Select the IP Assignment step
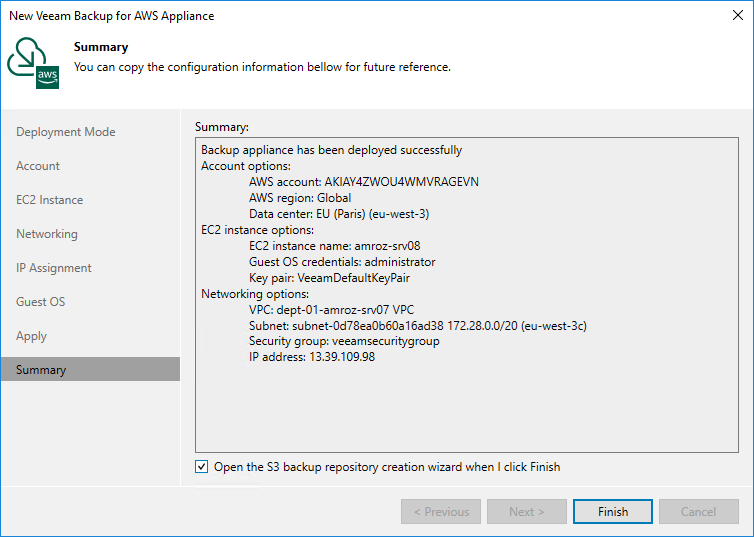 [54, 268]
